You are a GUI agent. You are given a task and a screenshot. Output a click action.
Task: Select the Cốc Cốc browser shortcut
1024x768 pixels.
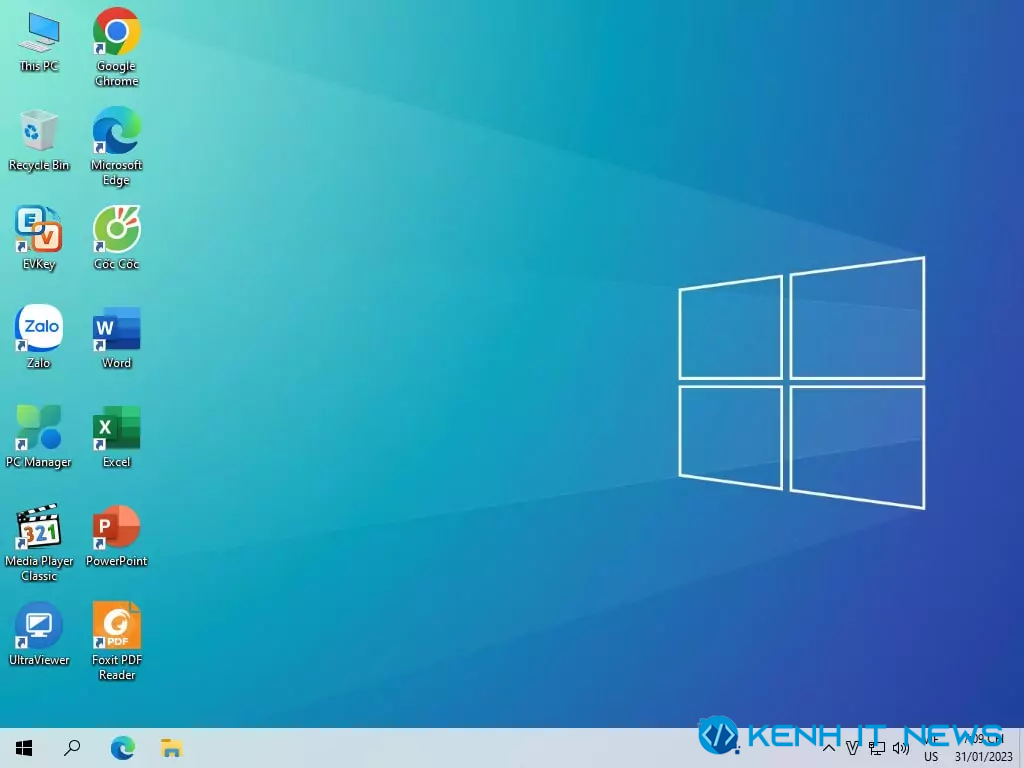(x=116, y=238)
